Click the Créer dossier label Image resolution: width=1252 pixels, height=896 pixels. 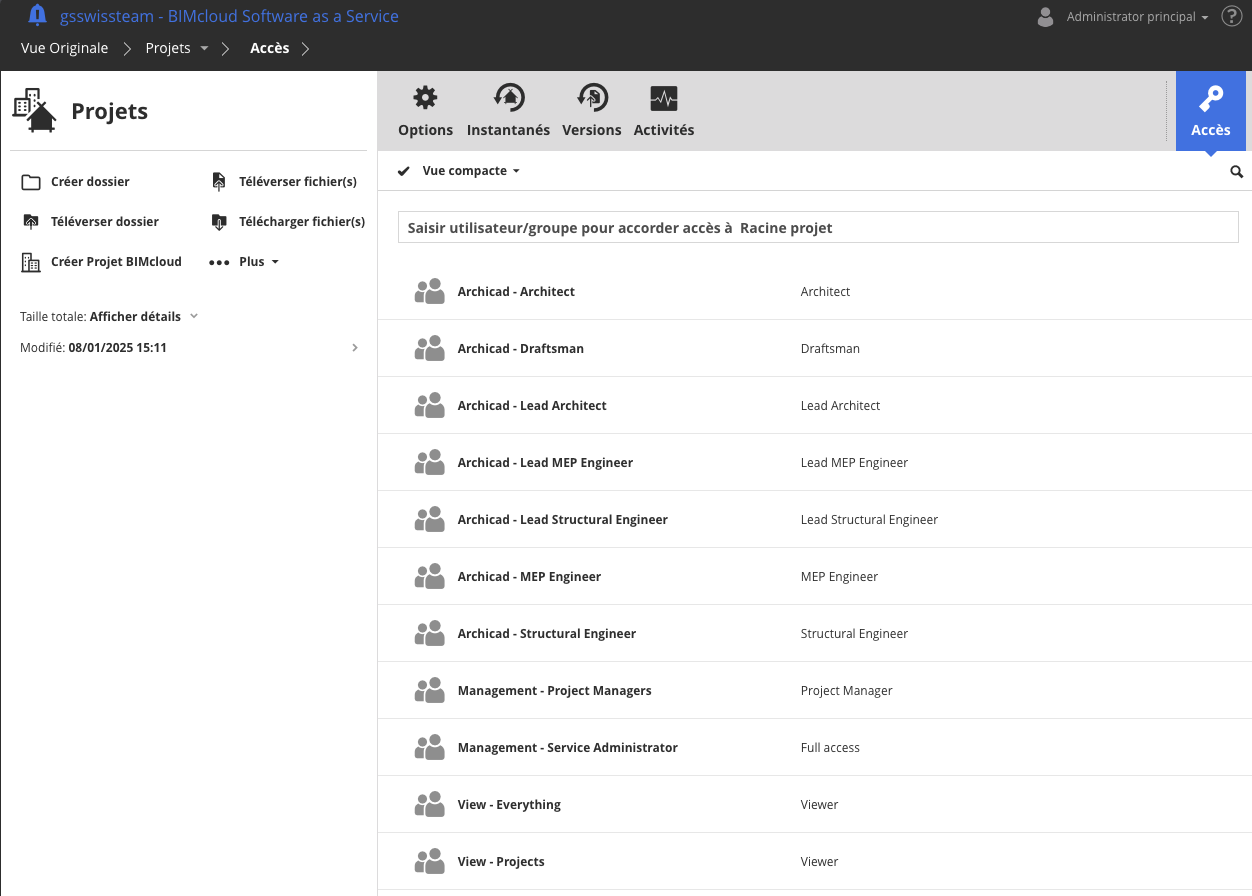pyautogui.click(x=90, y=182)
